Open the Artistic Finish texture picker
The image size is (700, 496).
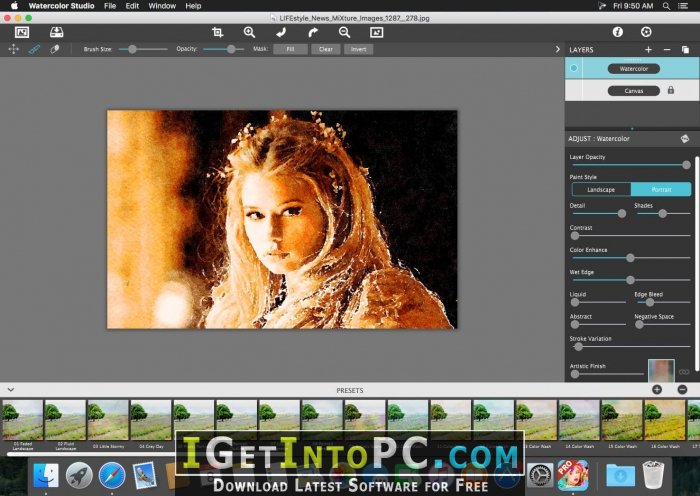tap(661, 371)
